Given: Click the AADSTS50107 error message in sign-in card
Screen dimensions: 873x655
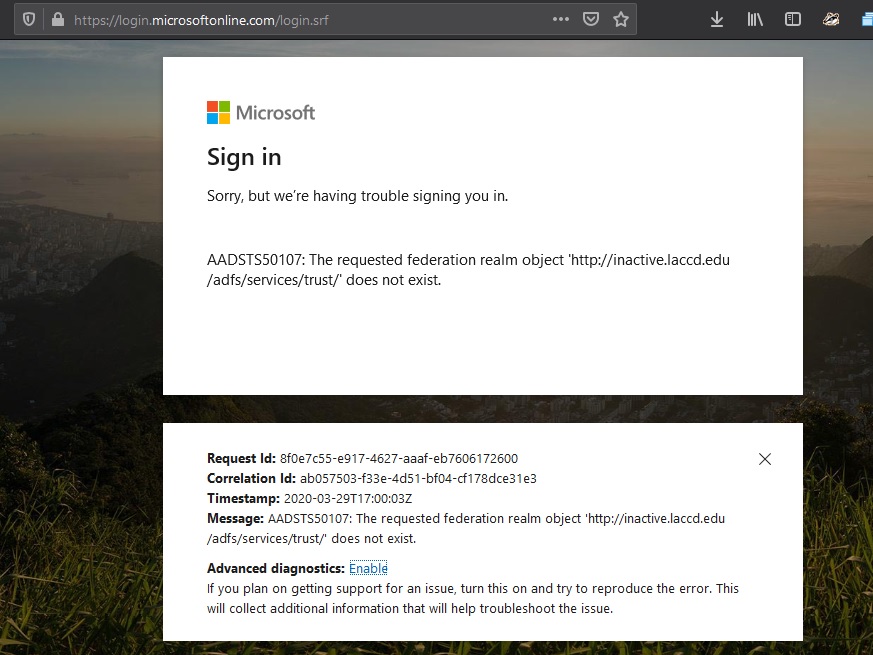Looking at the screenshot, I should [468, 270].
